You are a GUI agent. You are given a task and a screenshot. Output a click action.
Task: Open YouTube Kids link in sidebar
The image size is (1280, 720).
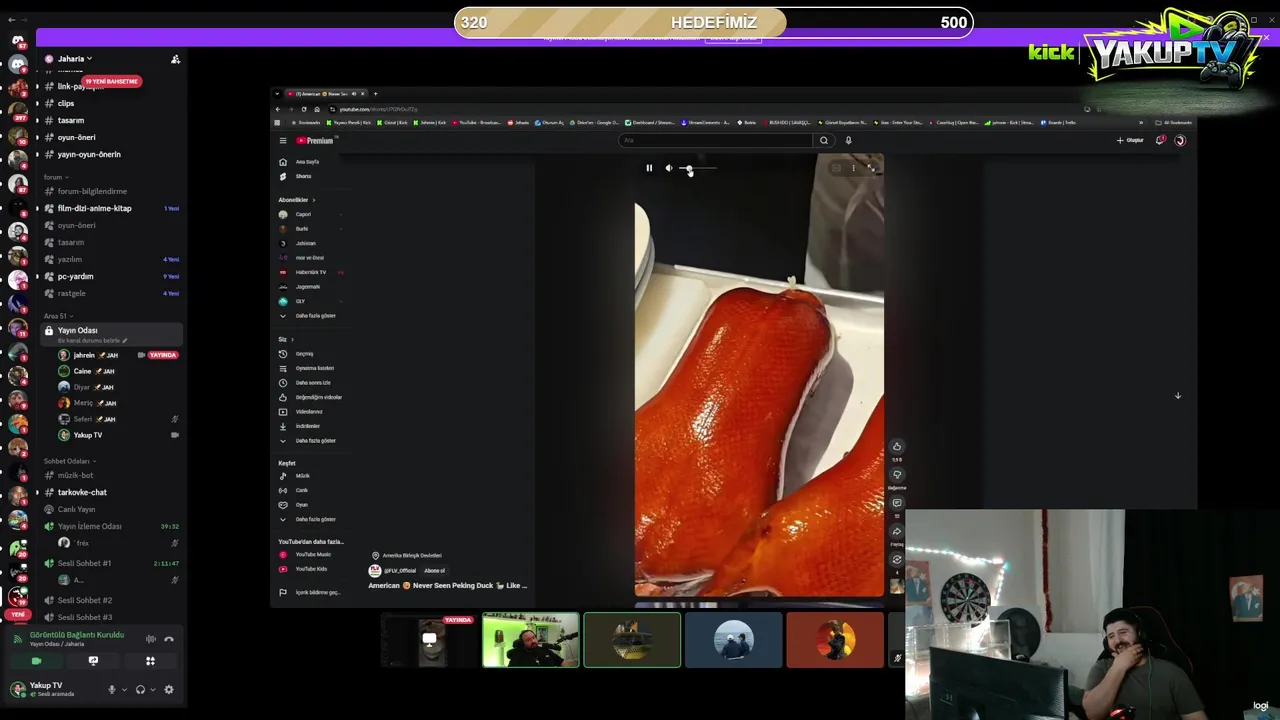pyautogui.click(x=311, y=569)
